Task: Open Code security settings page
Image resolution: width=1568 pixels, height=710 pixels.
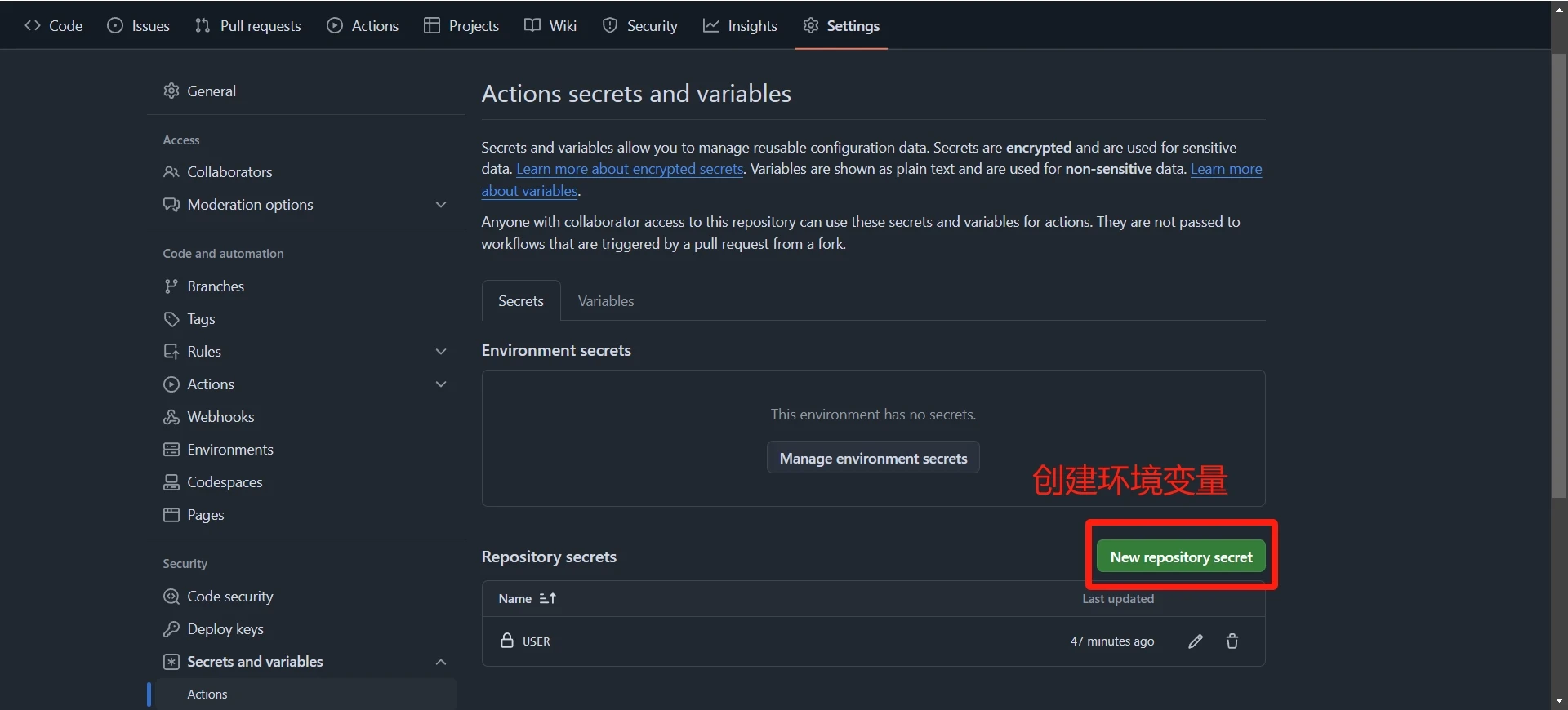Action: (230, 596)
